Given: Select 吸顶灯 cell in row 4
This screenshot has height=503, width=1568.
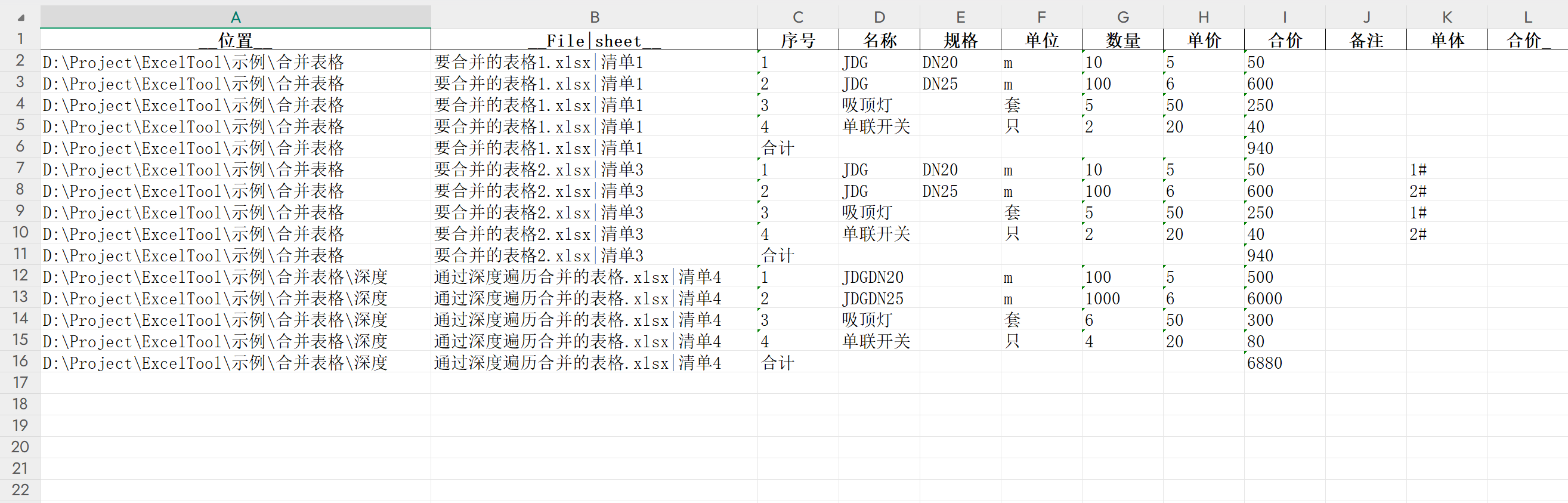Looking at the screenshot, I should pyautogui.click(x=879, y=106).
